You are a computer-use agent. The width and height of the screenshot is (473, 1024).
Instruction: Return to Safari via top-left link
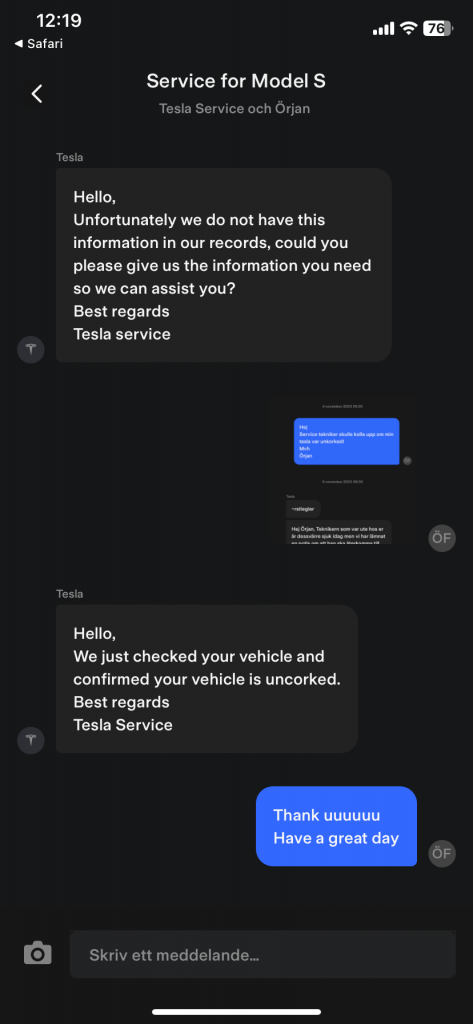coord(39,44)
